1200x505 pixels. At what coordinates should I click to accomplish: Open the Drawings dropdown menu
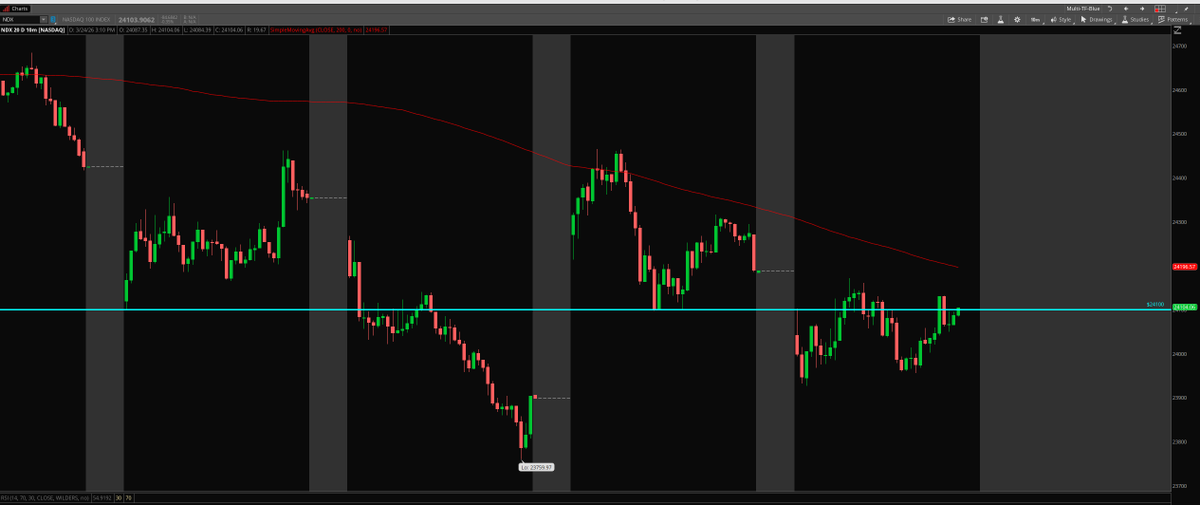coord(1097,20)
